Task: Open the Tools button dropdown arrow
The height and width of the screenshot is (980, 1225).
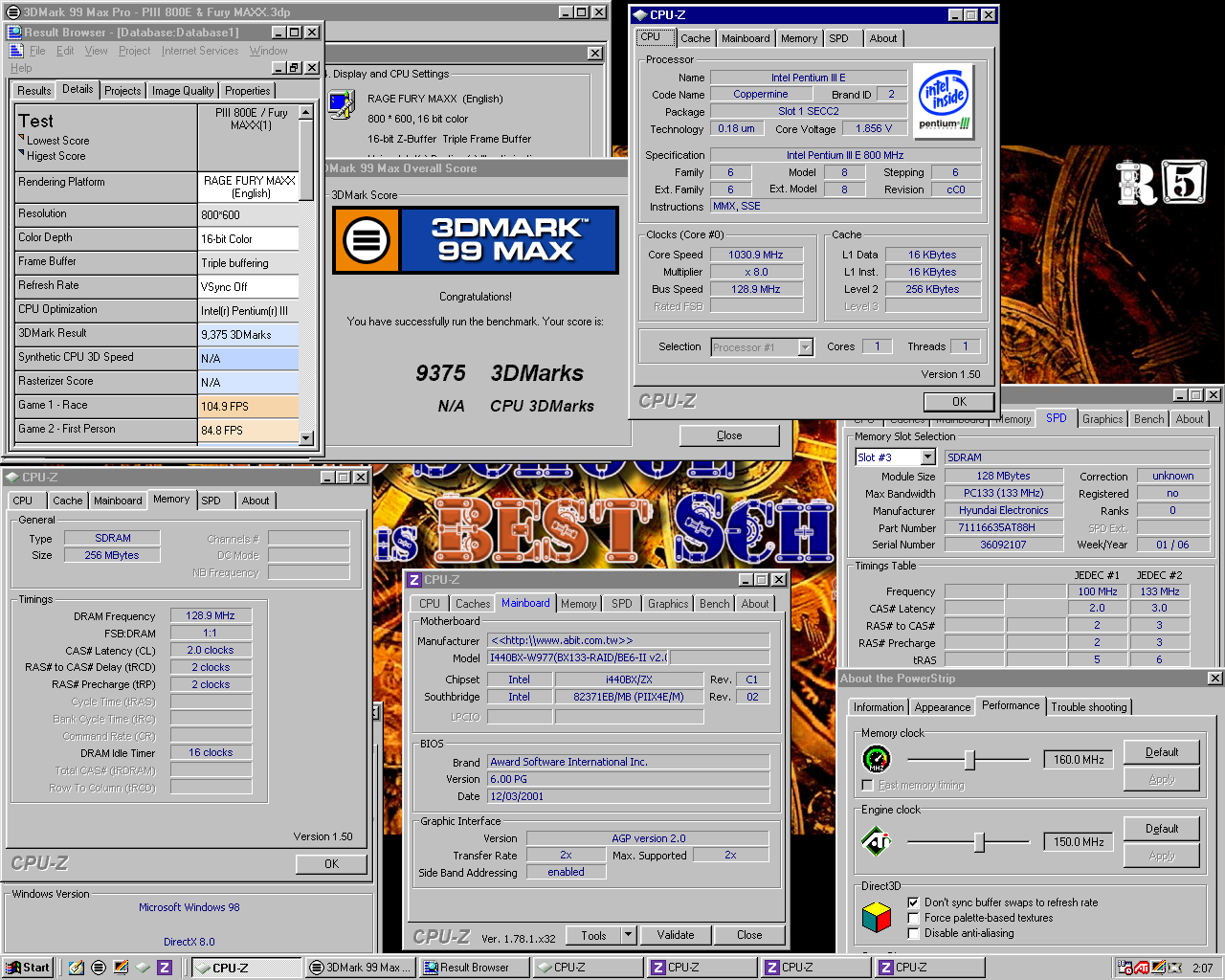Action: tap(629, 935)
